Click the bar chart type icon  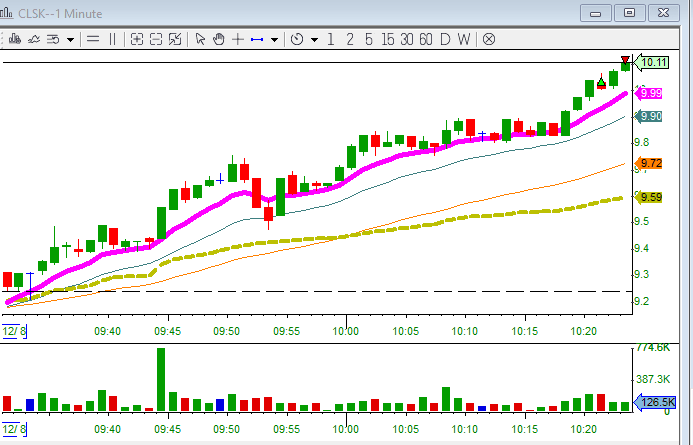(x=14, y=39)
